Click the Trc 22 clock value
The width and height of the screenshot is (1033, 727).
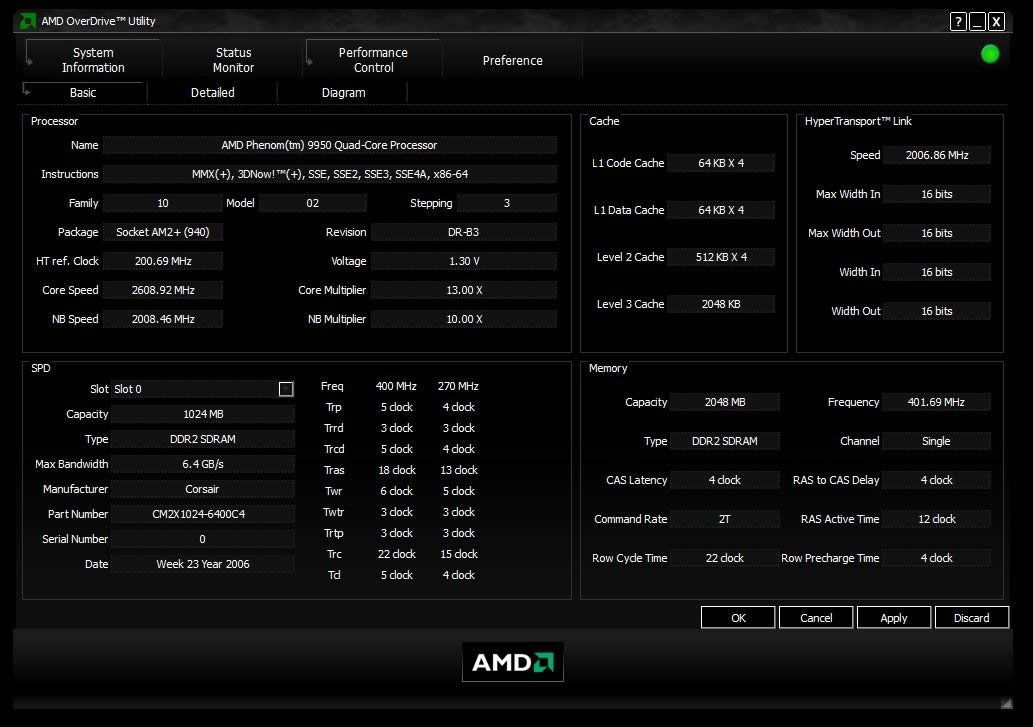pos(397,554)
